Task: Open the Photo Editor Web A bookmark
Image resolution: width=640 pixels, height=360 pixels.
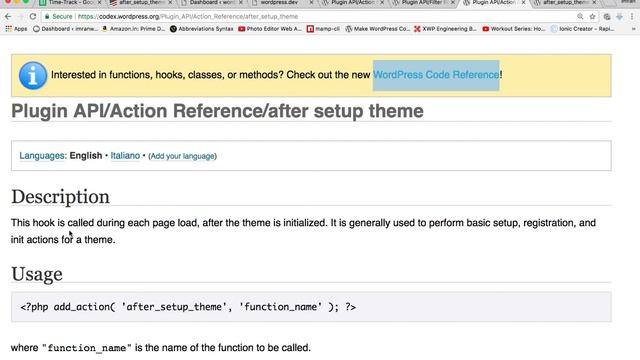Action: (270, 29)
